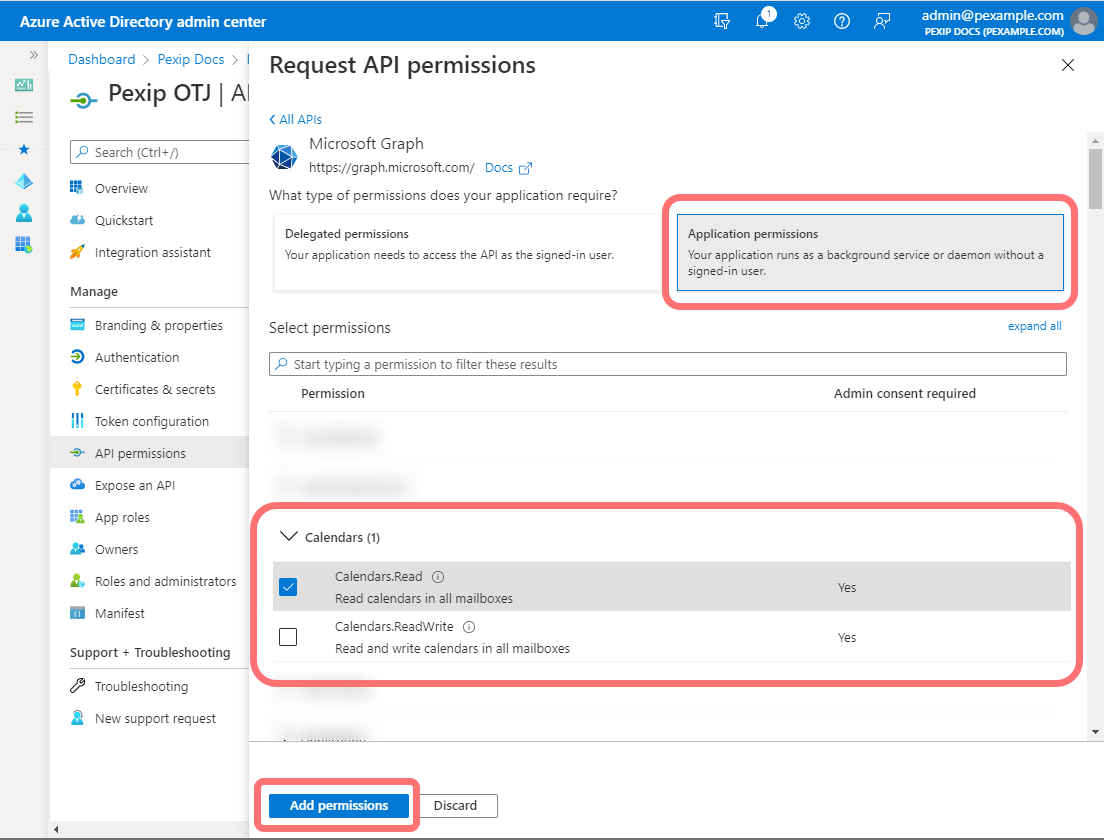Select the Application permissions option
The height and width of the screenshot is (840, 1104).
869,252
